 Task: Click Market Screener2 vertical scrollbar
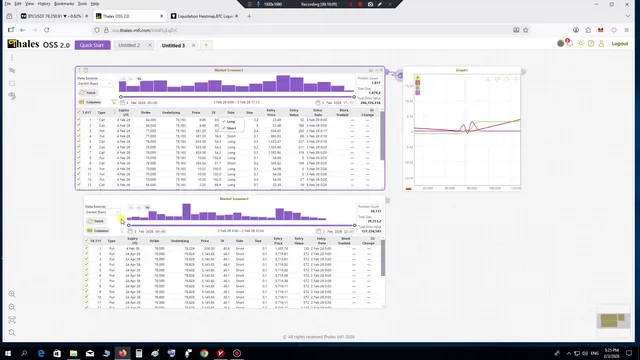tap(383, 258)
